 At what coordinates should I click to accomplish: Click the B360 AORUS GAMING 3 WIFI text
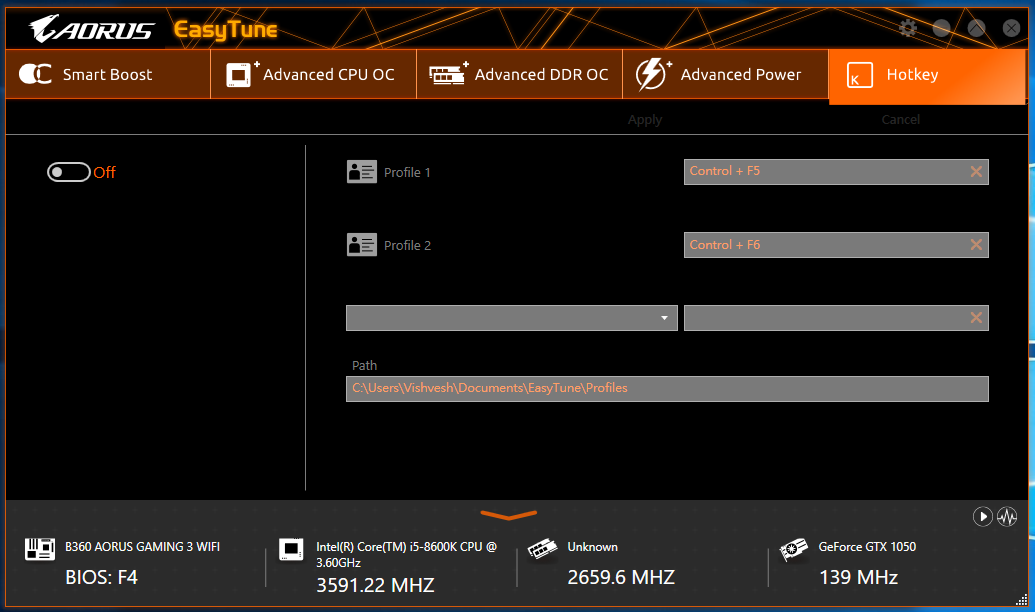coord(143,547)
